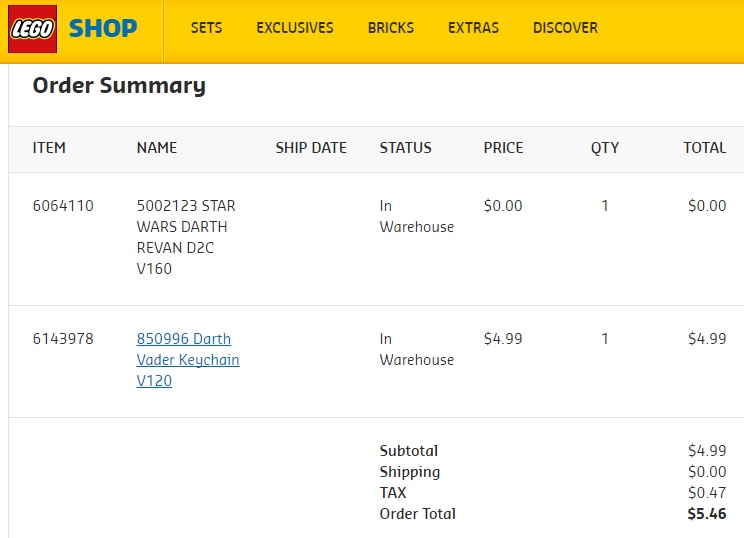Select the PRICE column header
744x538 pixels.
[503, 148]
